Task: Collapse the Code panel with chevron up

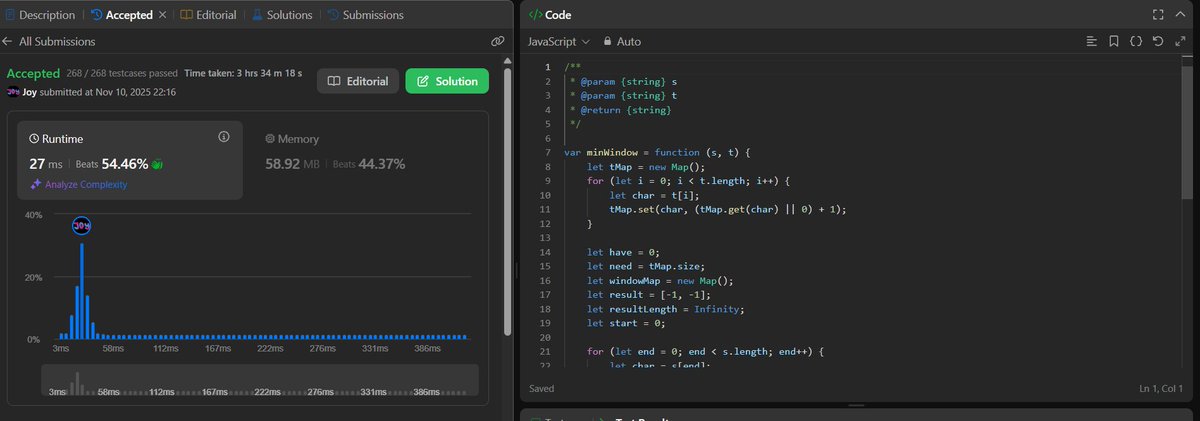Action: click(x=1181, y=15)
